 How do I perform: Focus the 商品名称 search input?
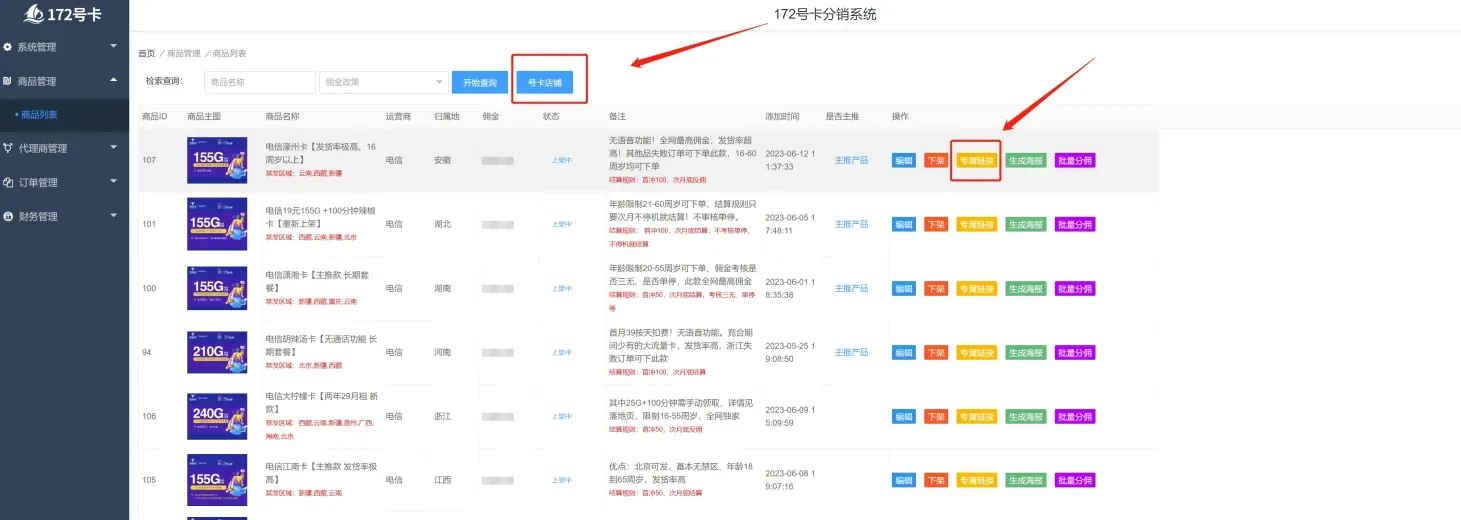click(x=258, y=82)
